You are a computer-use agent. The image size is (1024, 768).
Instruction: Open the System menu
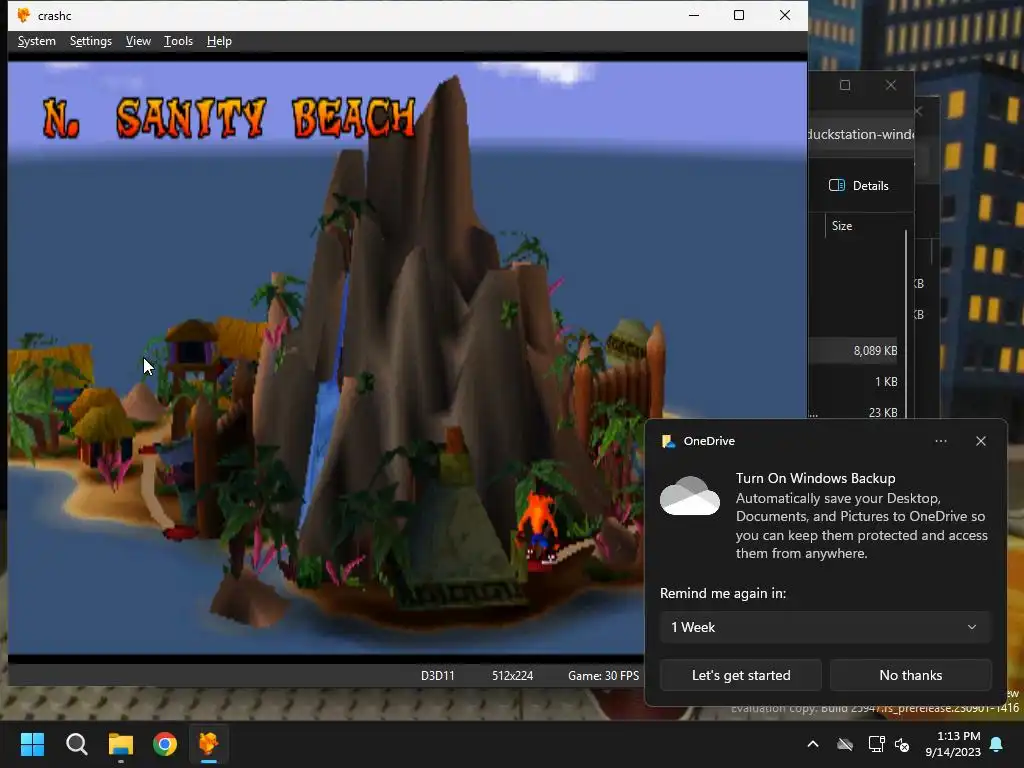tap(37, 41)
